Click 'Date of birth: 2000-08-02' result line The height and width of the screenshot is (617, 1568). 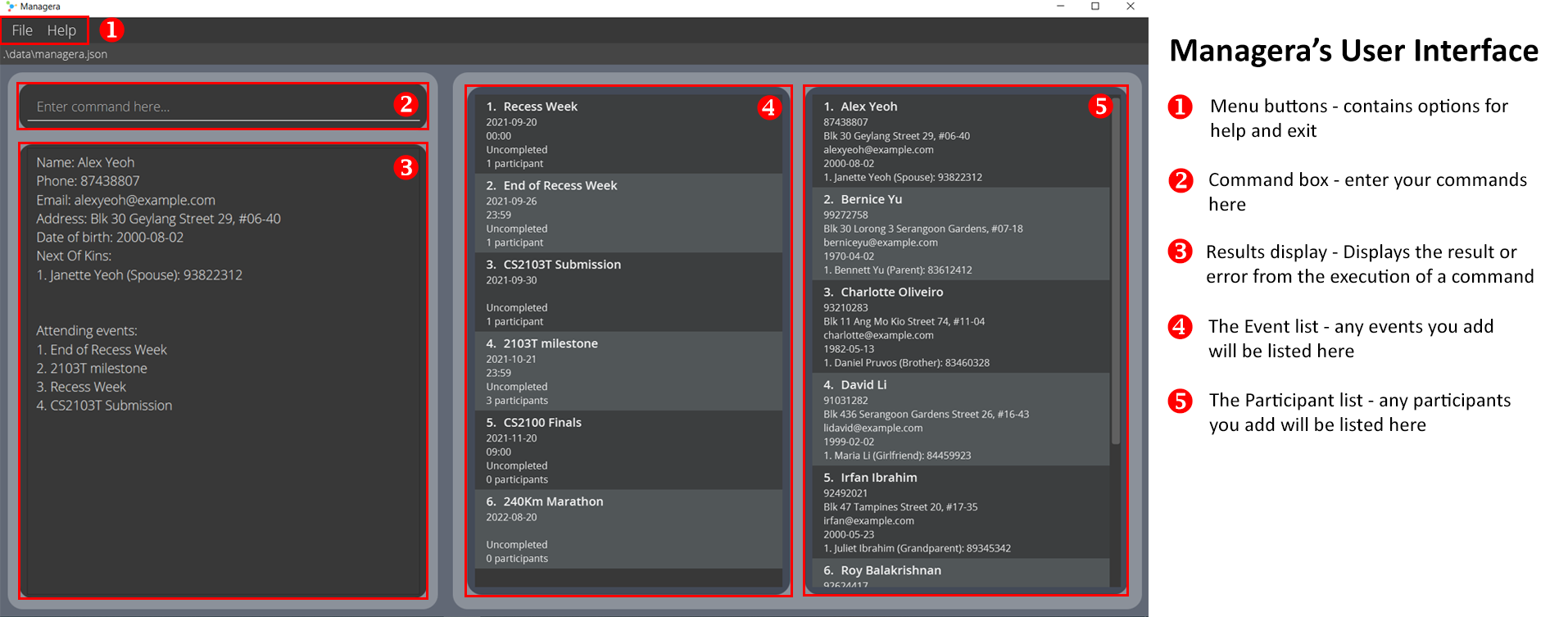tap(110, 238)
